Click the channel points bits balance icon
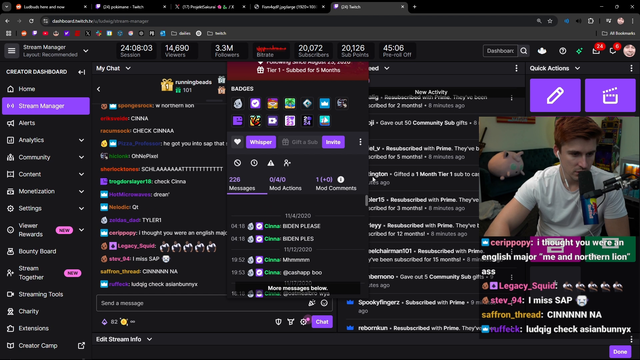Screen dimensions: 640x360 click(104, 322)
